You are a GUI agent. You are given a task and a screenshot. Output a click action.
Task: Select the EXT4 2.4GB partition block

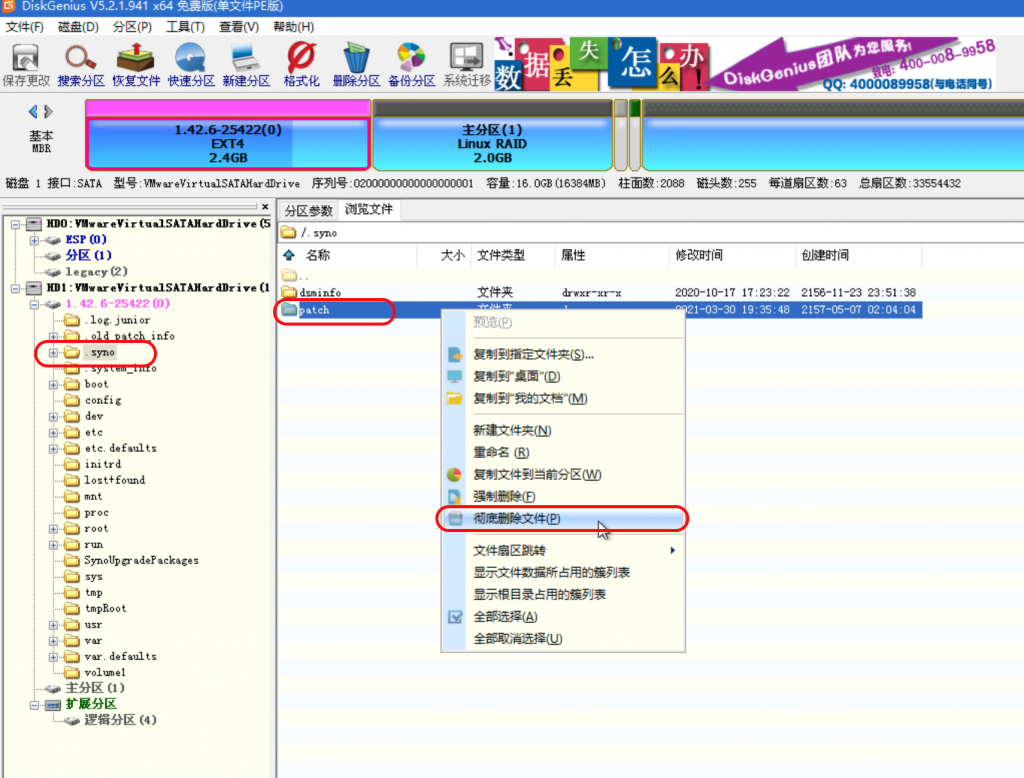228,135
